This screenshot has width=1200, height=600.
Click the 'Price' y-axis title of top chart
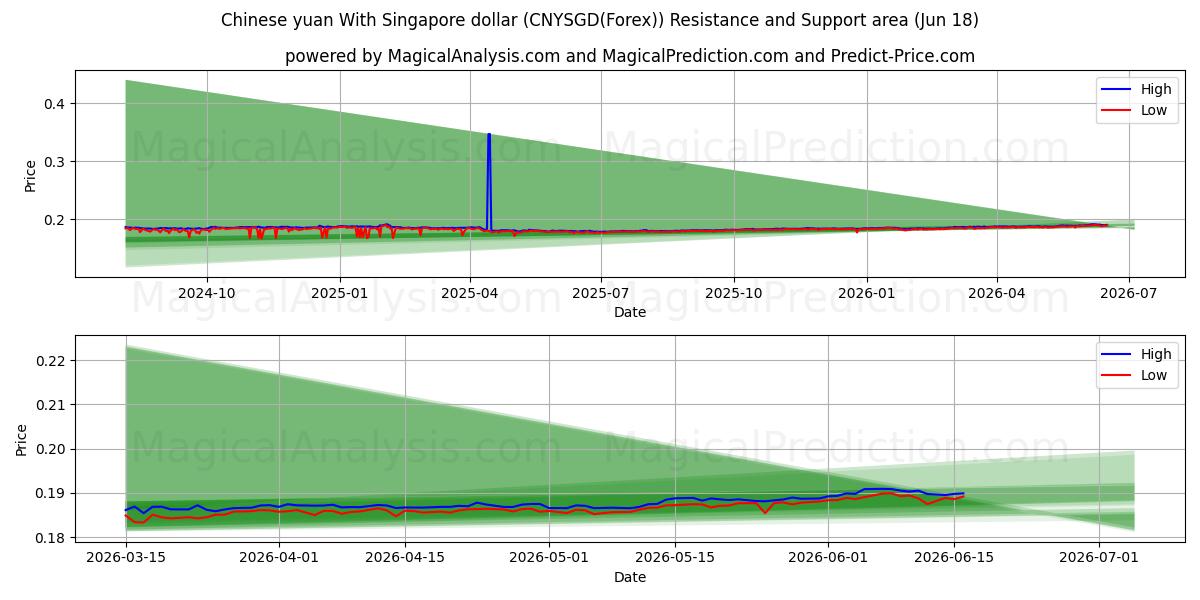[x=31, y=175]
